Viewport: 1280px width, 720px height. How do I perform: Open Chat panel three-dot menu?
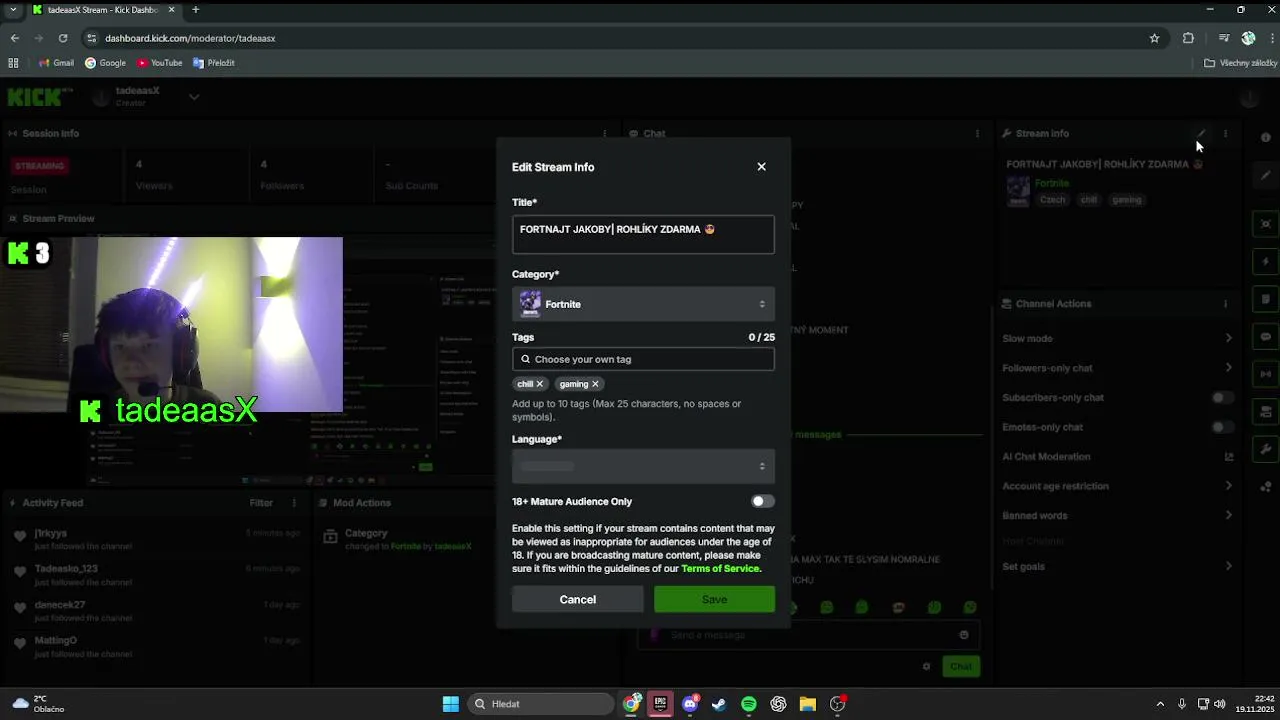[977, 133]
